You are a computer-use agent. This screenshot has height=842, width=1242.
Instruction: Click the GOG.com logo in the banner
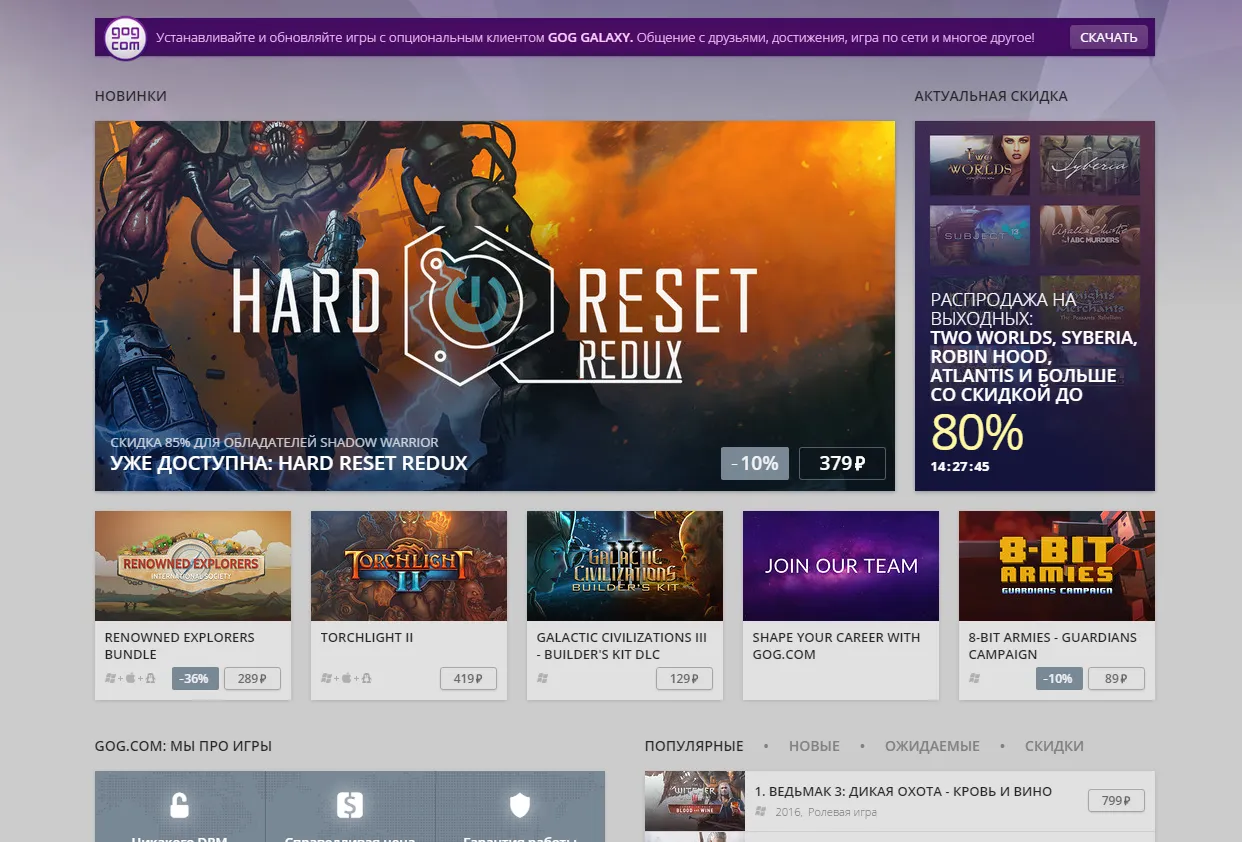click(x=126, y=38)
